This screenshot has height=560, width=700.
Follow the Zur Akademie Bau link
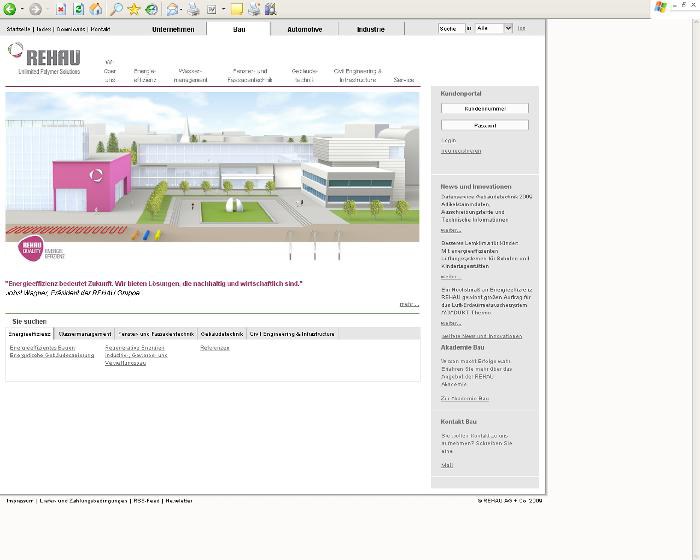coord(464,398)
